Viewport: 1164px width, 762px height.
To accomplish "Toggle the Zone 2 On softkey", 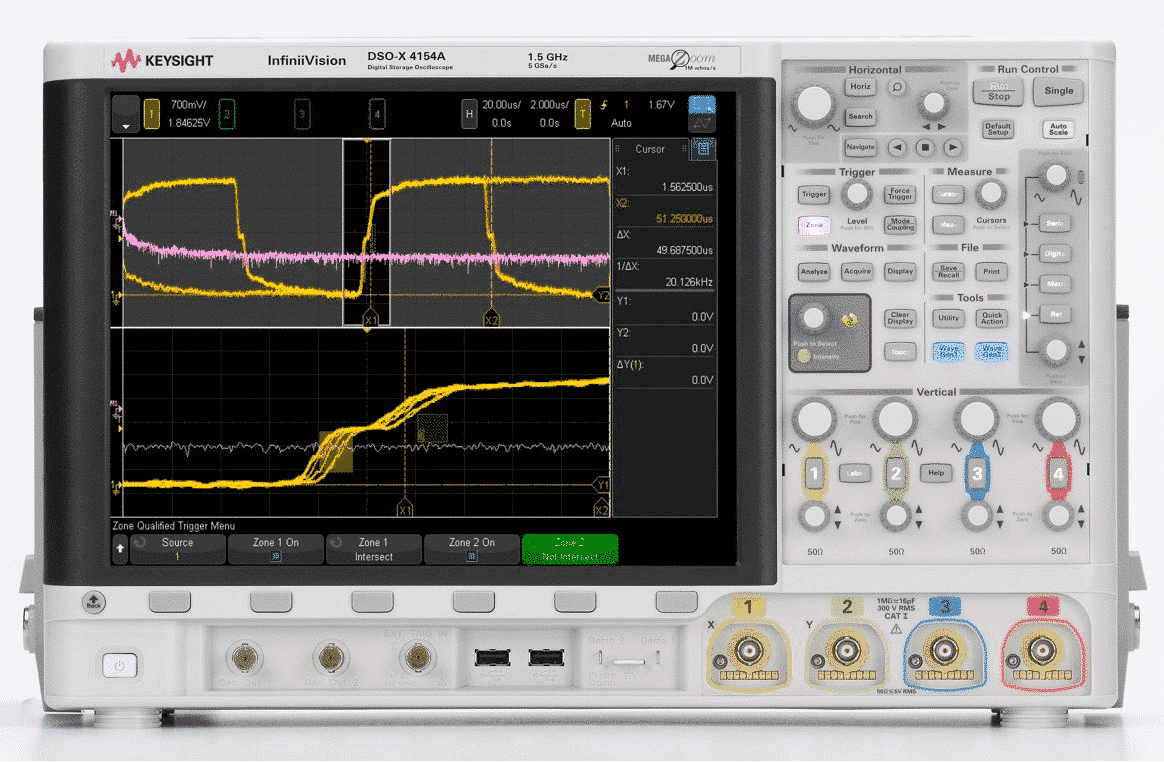I will tap(472, 549).
